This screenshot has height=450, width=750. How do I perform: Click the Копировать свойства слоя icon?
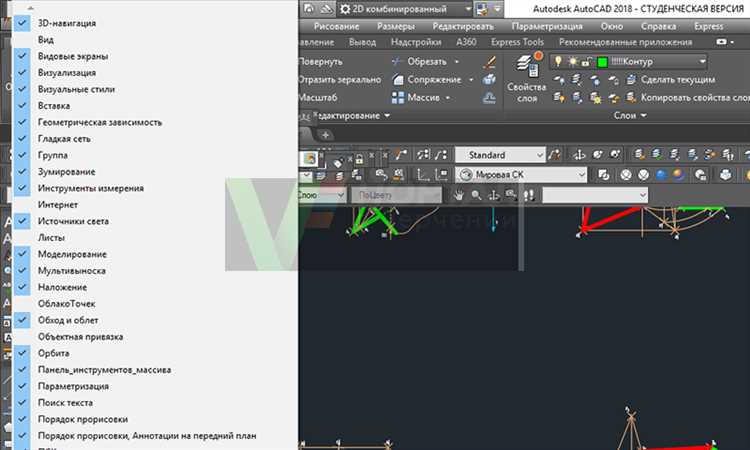click(x=631, y=98)
